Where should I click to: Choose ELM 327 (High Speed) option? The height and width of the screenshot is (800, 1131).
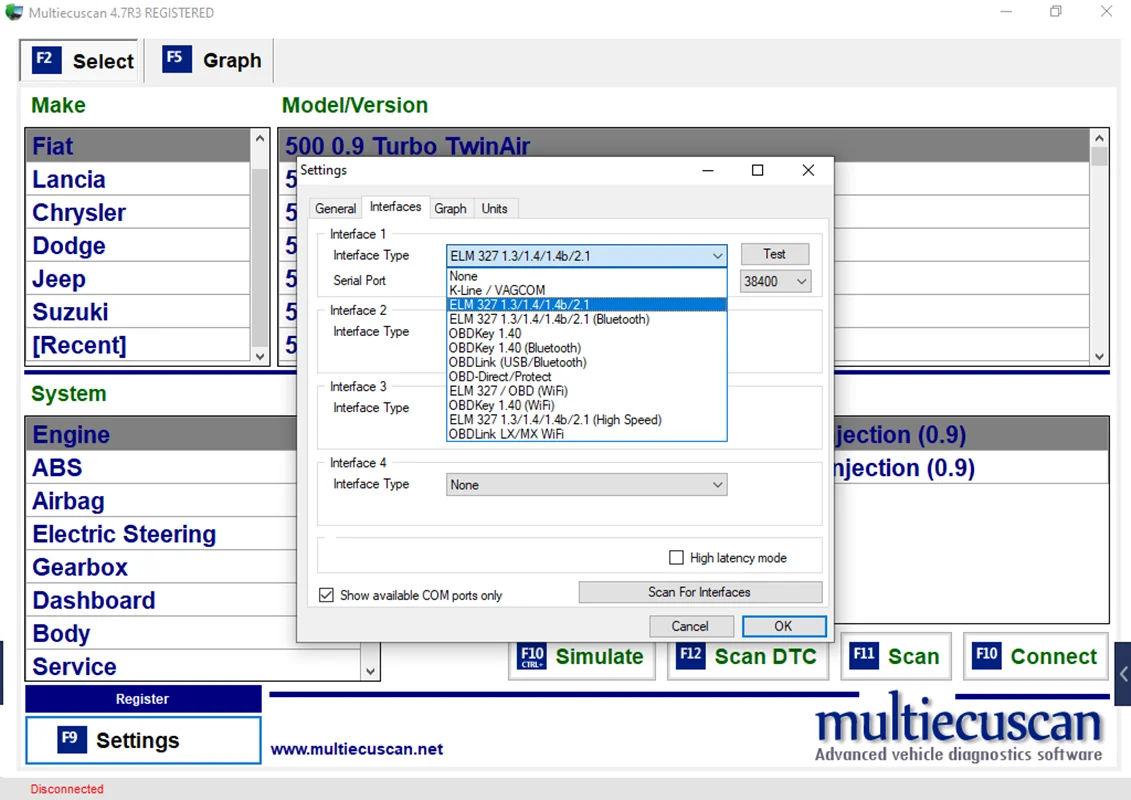(586, 420)
